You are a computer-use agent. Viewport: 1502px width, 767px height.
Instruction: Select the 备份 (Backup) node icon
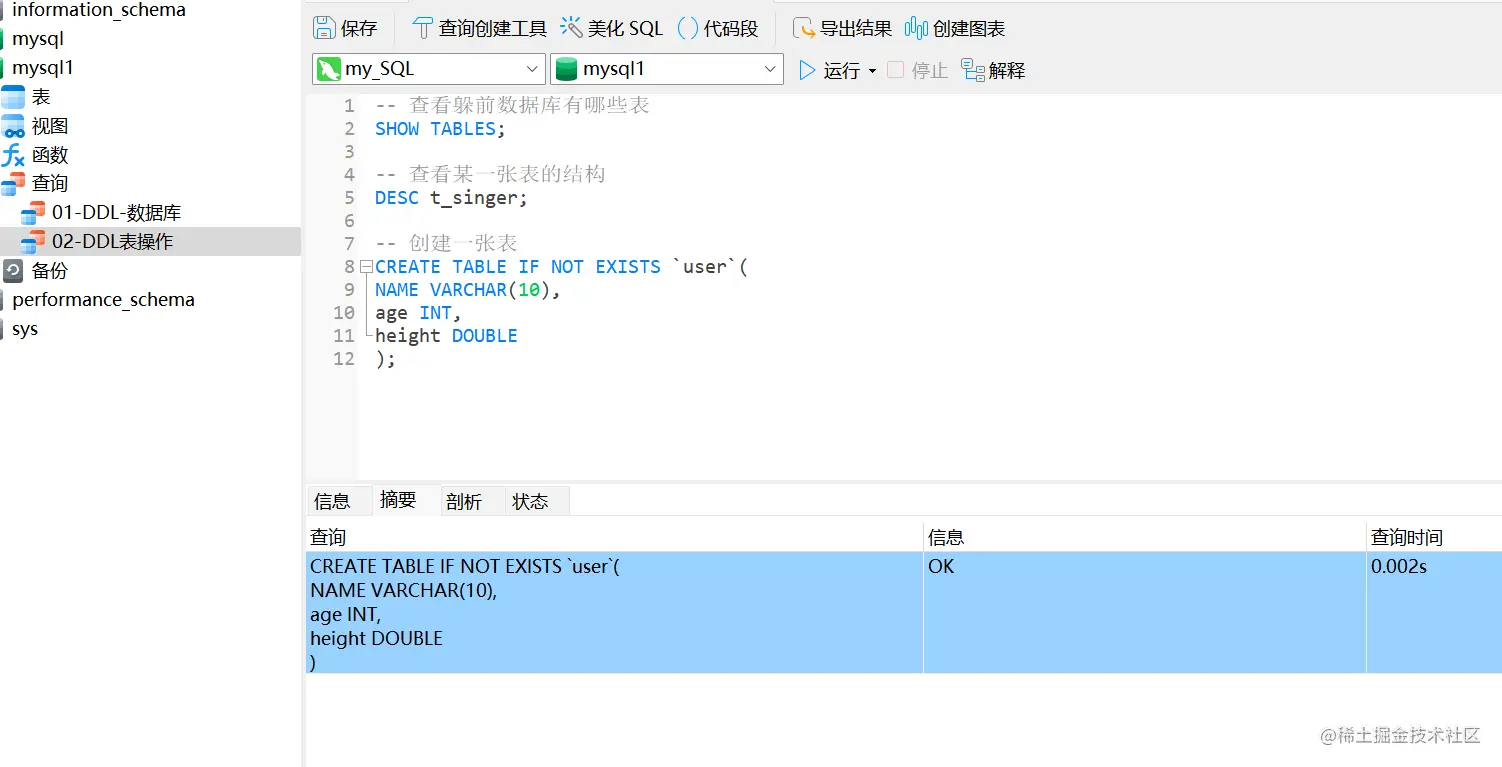click(13, 270)
